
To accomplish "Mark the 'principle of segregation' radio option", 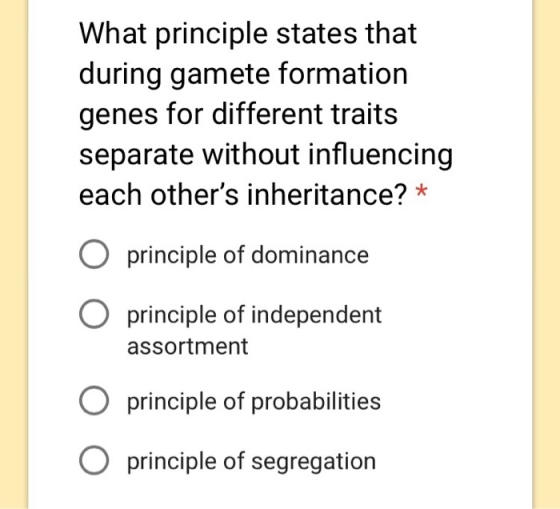I will pyautogui.click(x=94, y=460).
